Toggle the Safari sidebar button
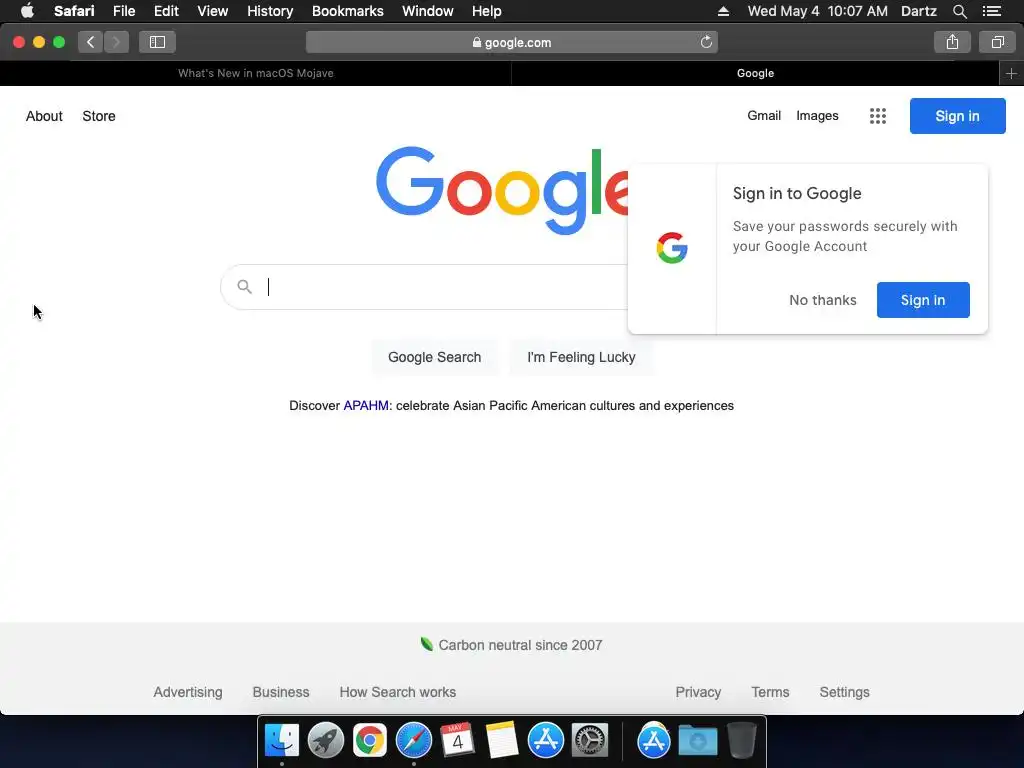Image resolution: width=1024 pixels, height=768 pixels. pos(157,42)
